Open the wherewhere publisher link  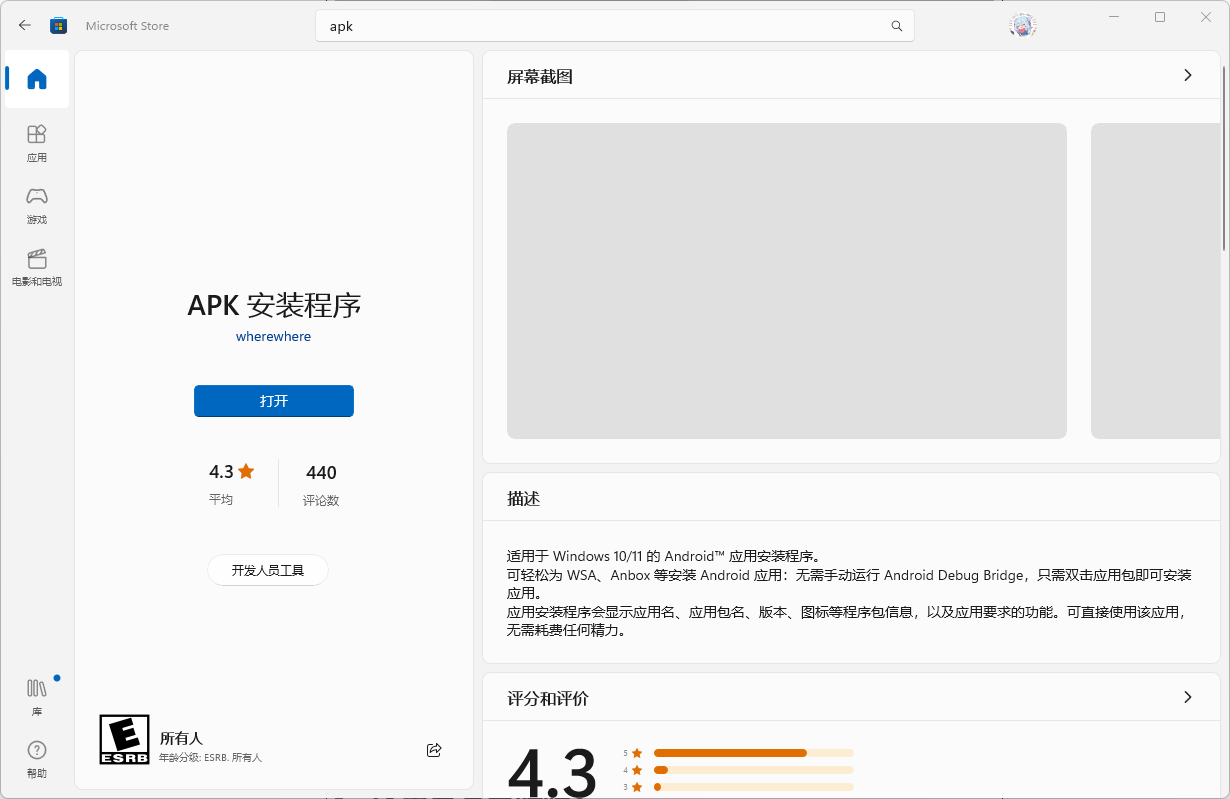(x=273, y=337)
